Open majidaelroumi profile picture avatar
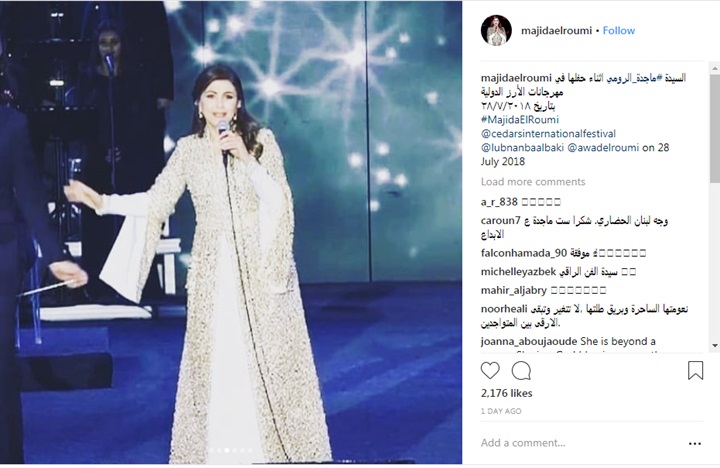This screenshot has height=468, width=720. (496, 30)
